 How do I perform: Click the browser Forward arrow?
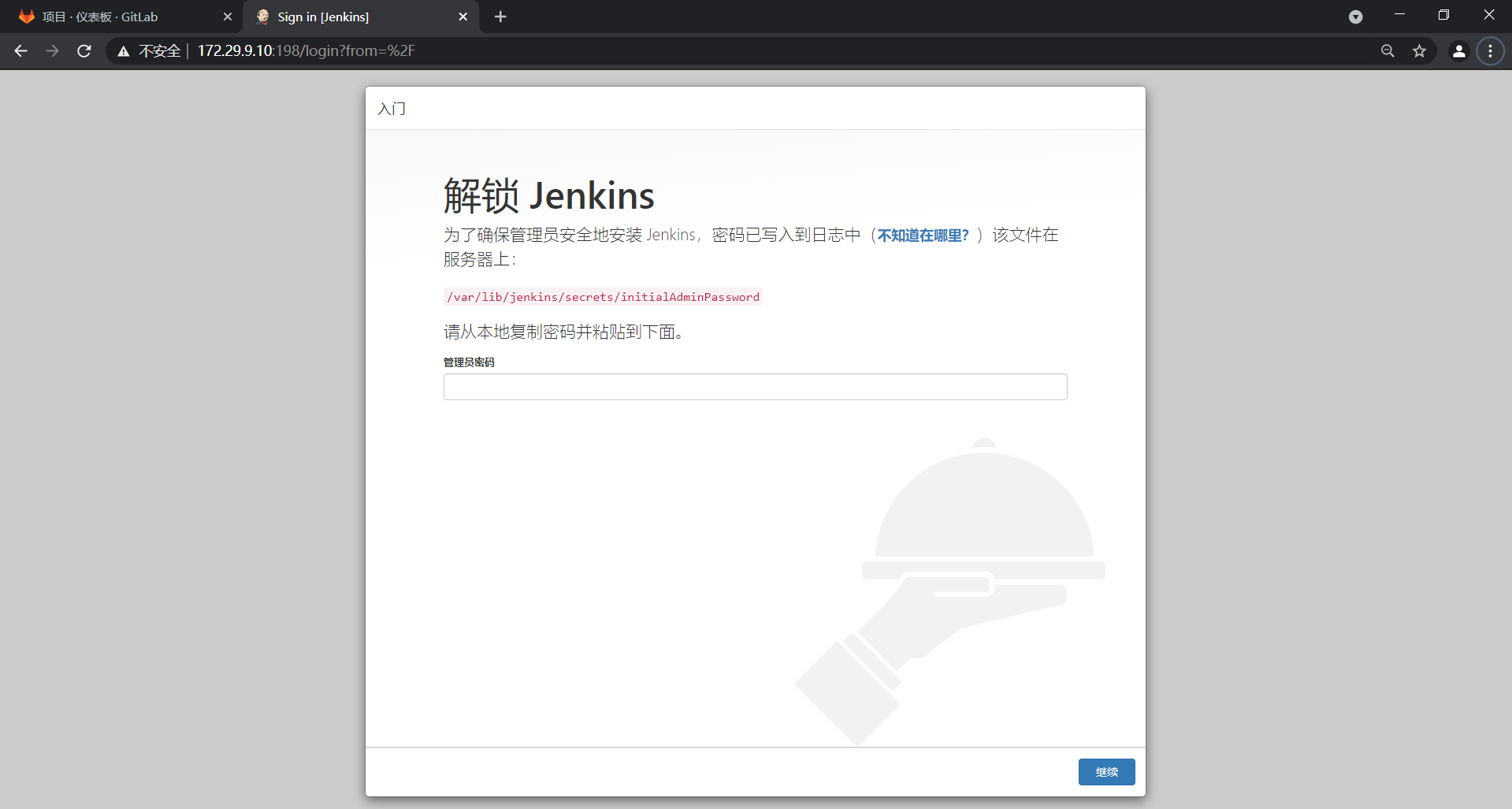coord(53,51)
